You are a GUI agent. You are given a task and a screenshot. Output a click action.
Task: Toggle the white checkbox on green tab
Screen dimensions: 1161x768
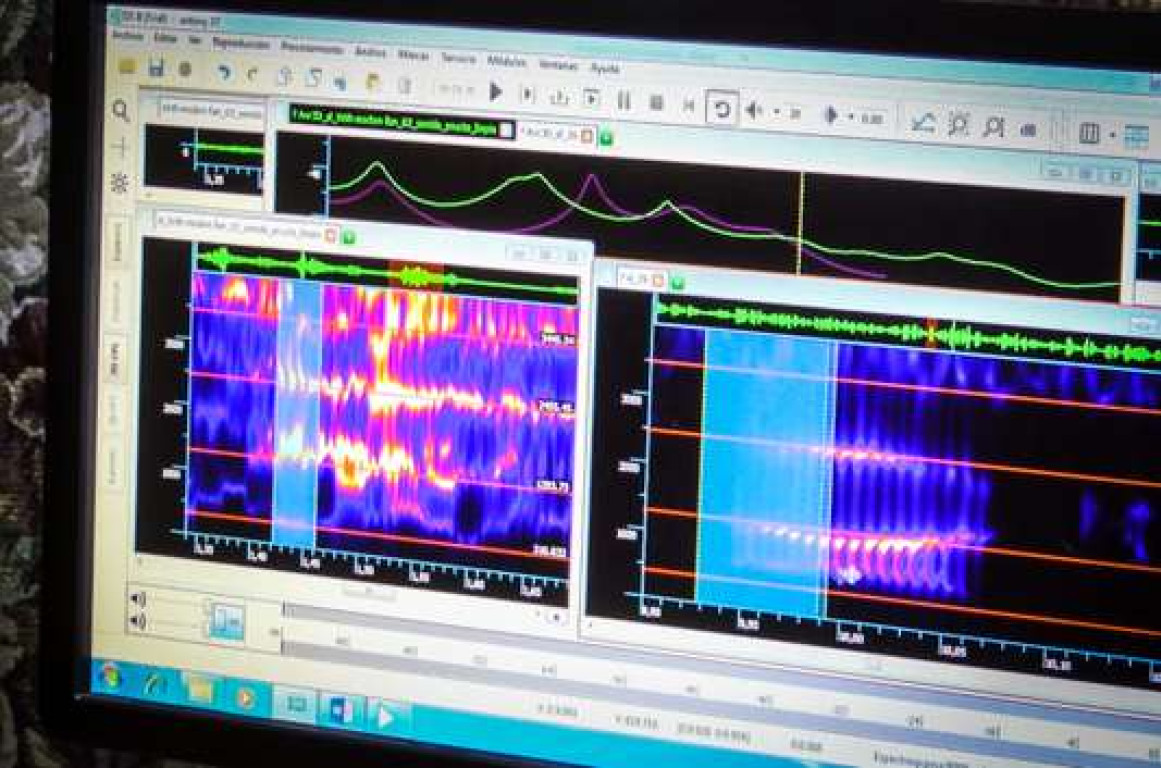pos(507,129)
